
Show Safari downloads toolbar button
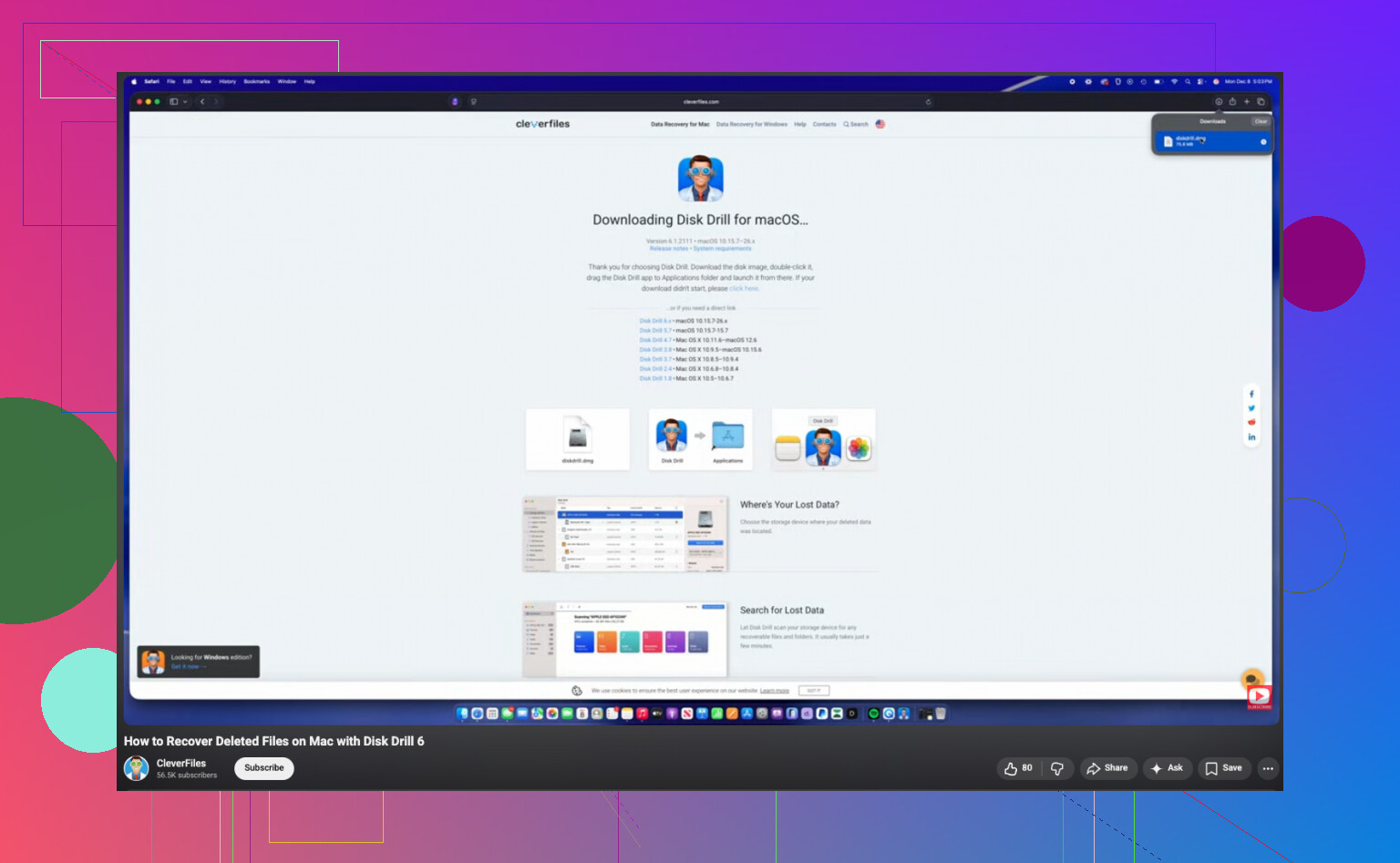[x=1219, y=101]
